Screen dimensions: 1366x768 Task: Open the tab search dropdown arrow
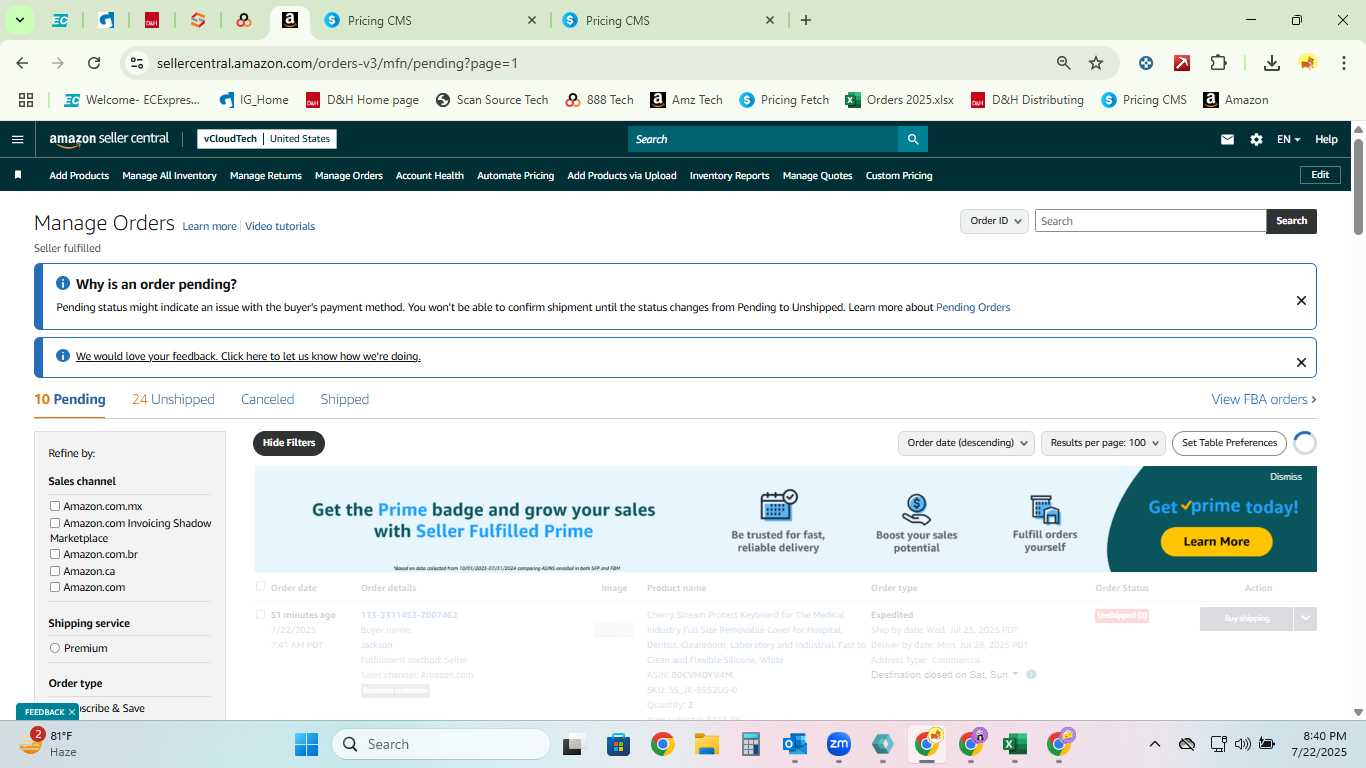pyautogui.click(x=19, y=20)
